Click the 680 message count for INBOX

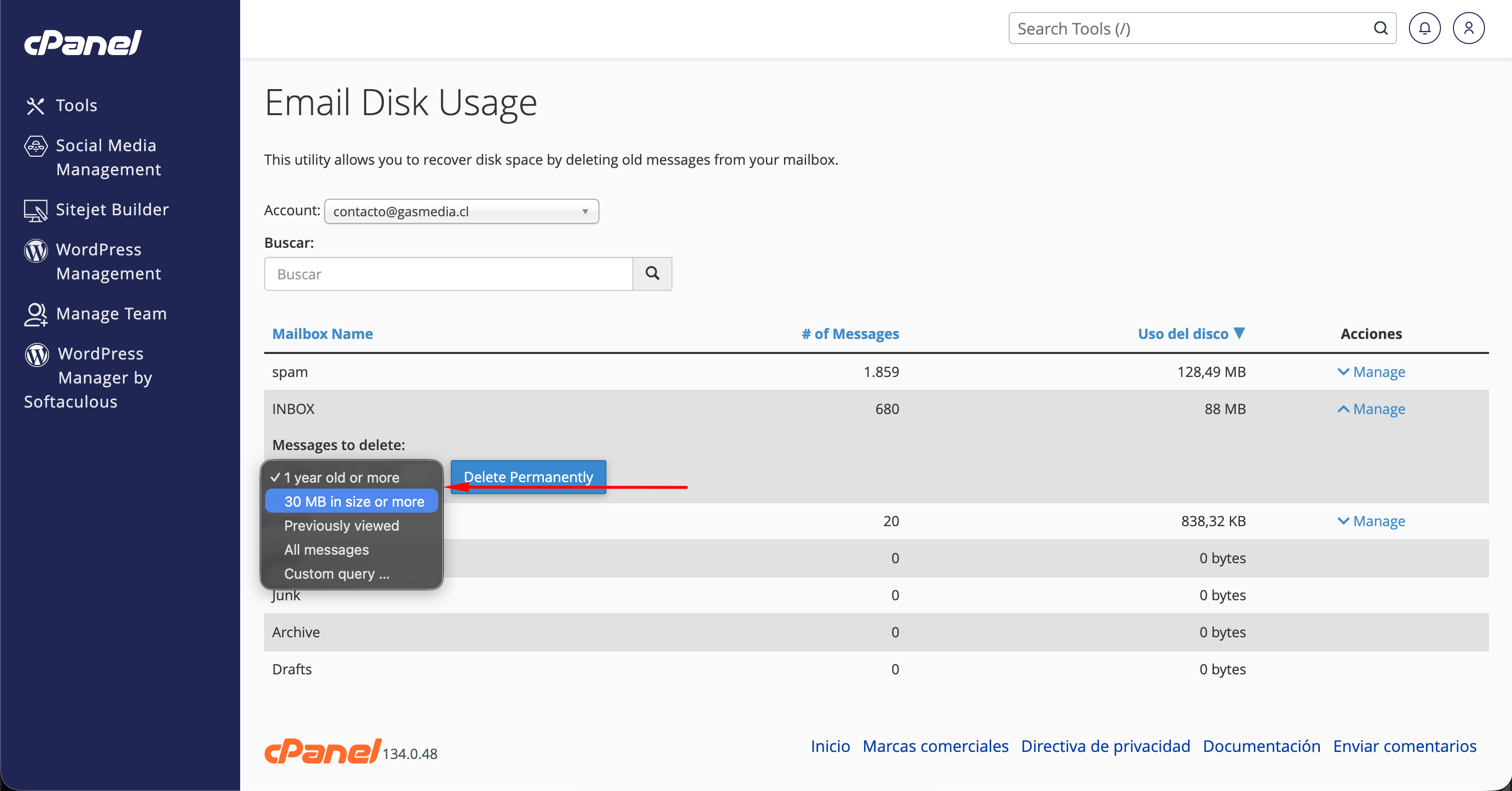pos(887,409)
